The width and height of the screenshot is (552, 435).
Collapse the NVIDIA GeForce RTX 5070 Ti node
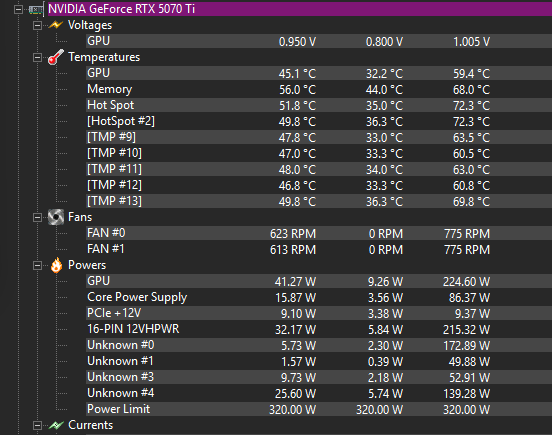coord(18,9)
